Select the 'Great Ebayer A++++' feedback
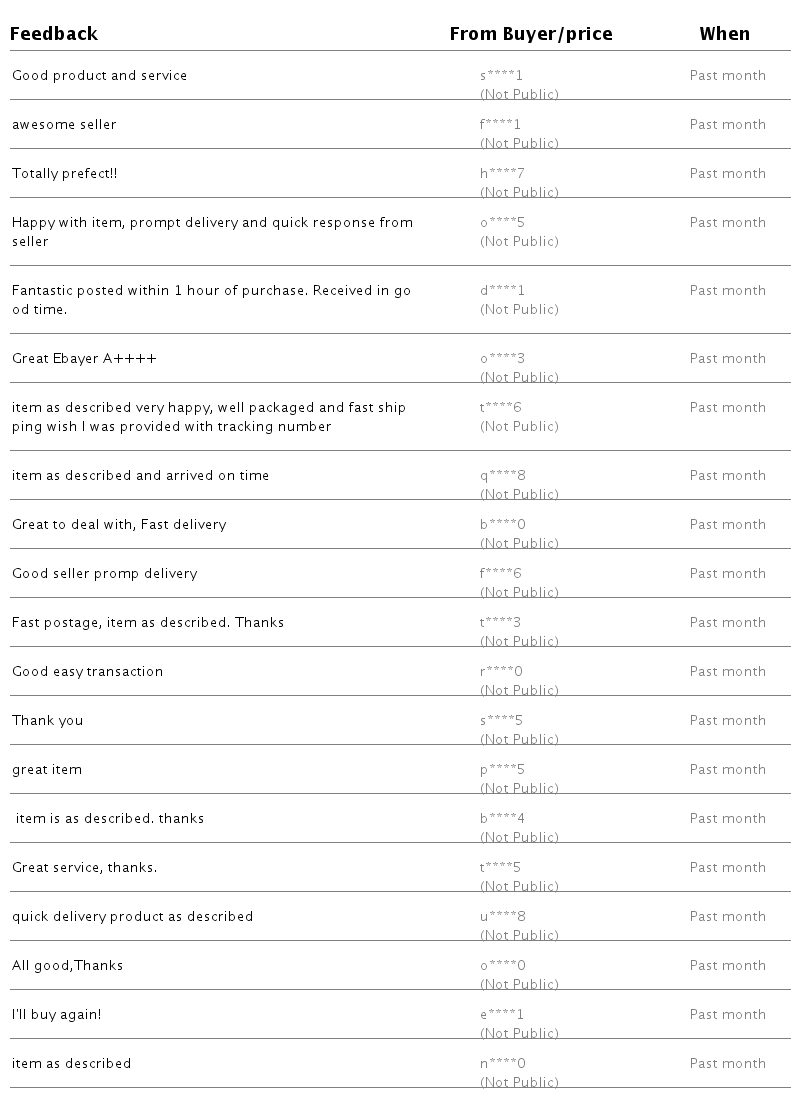Image resolution: width=800 pixels, height=1107 pixels. click(84, 359)
